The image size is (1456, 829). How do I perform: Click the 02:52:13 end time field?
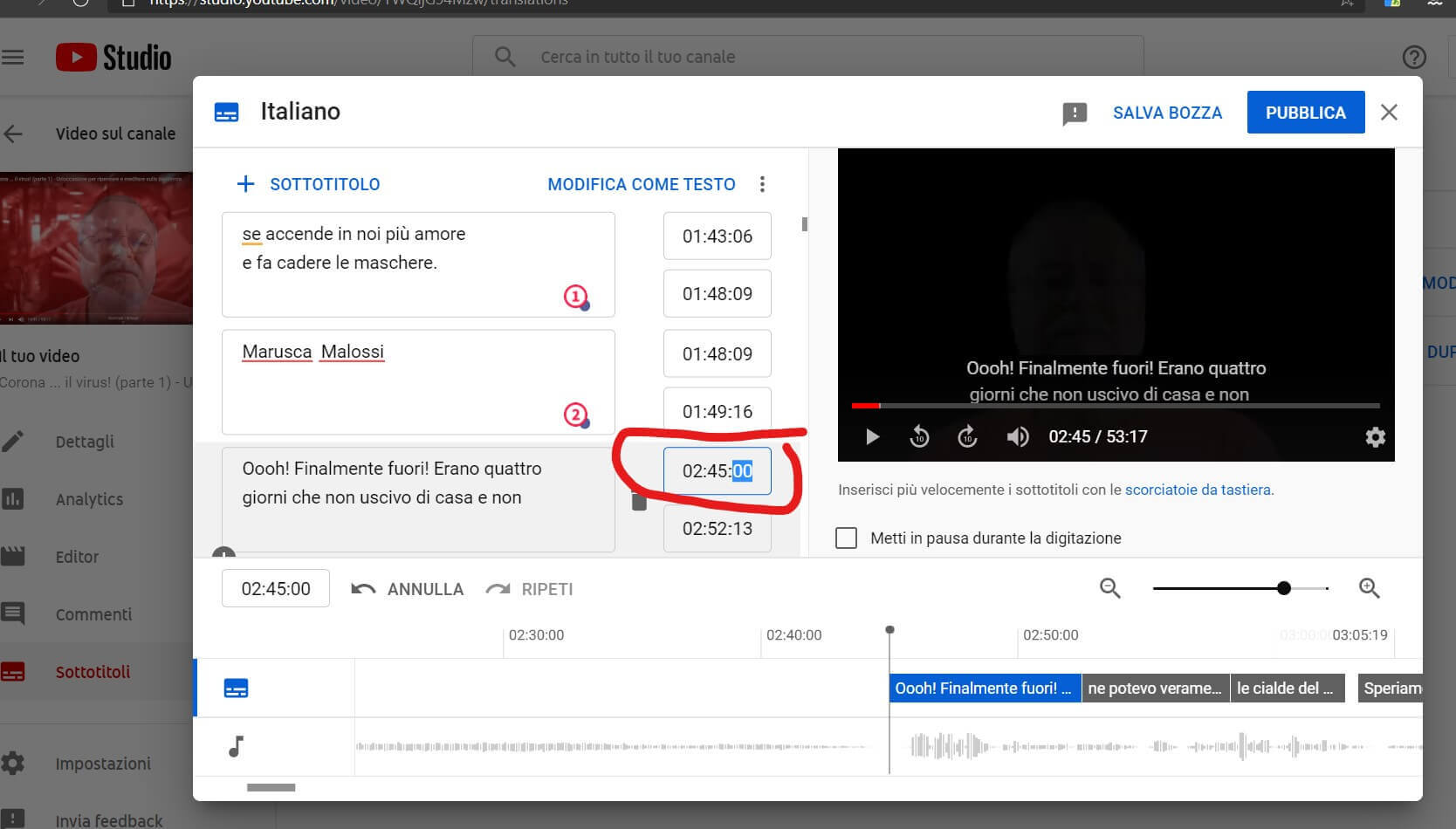pos(717,529)
